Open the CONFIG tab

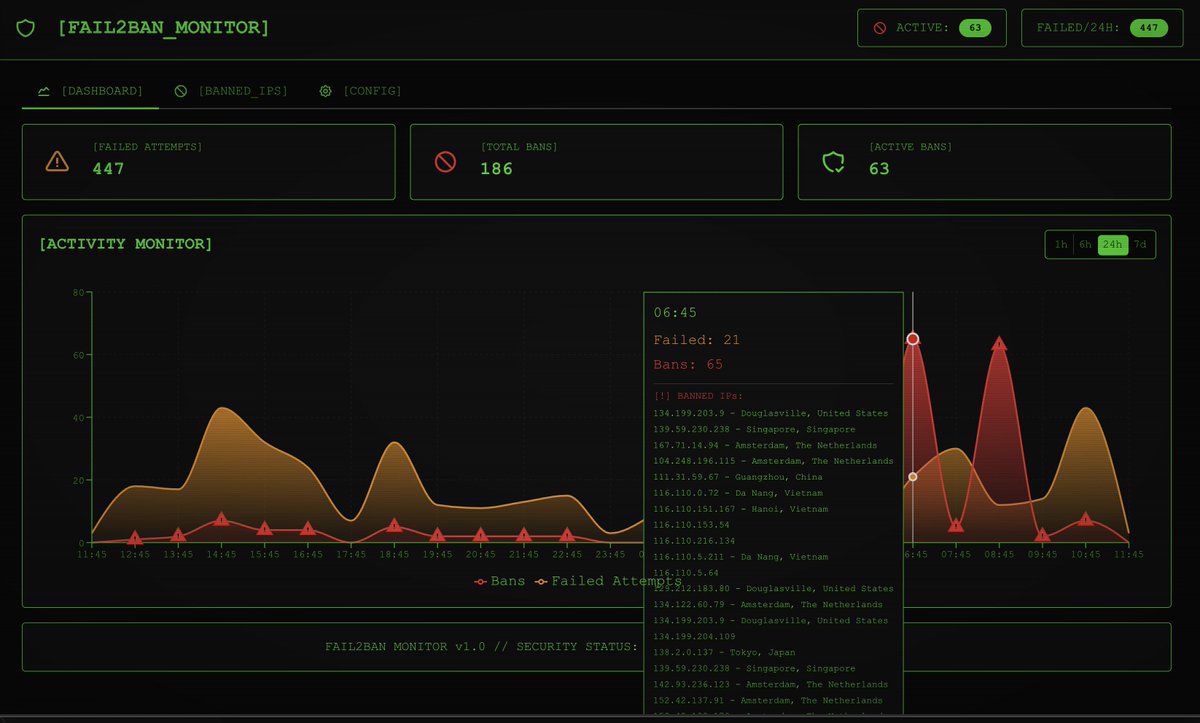(x=360, y=91)
